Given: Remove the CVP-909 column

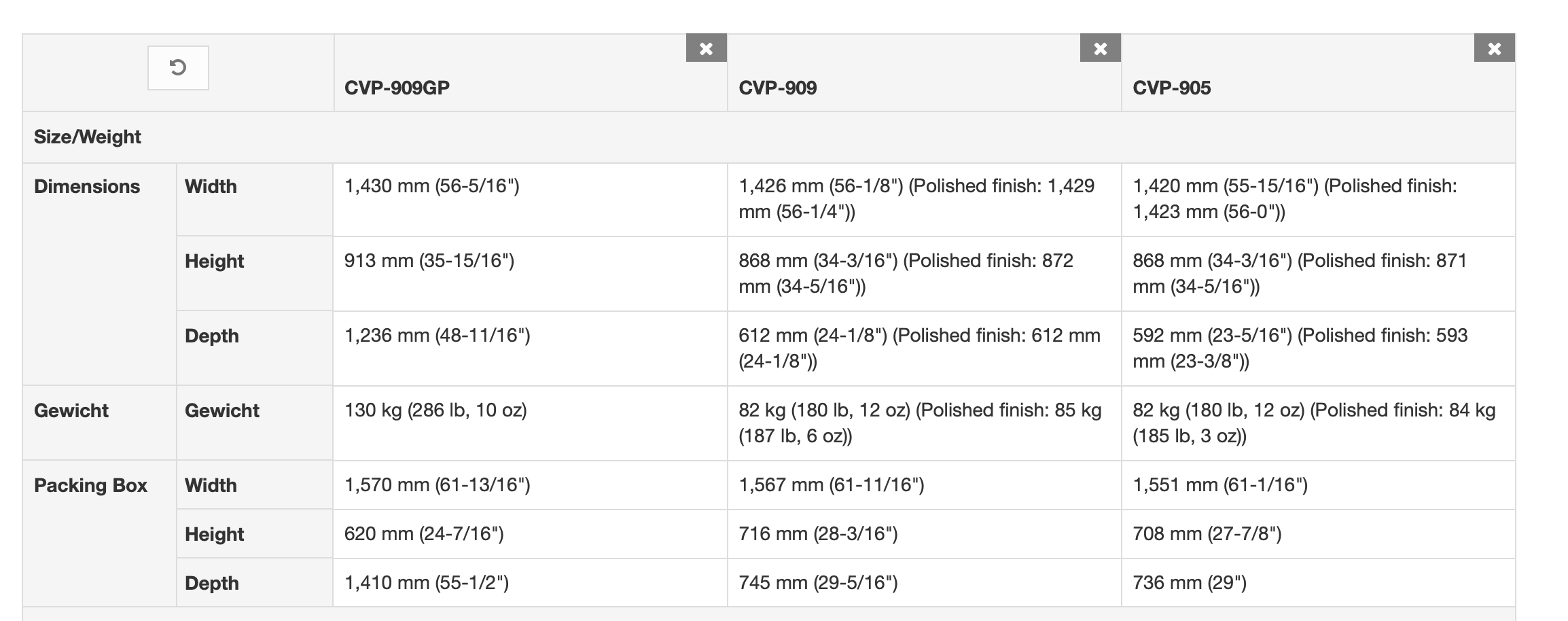Looking at the screenshot, I should tap(1101, 48).
